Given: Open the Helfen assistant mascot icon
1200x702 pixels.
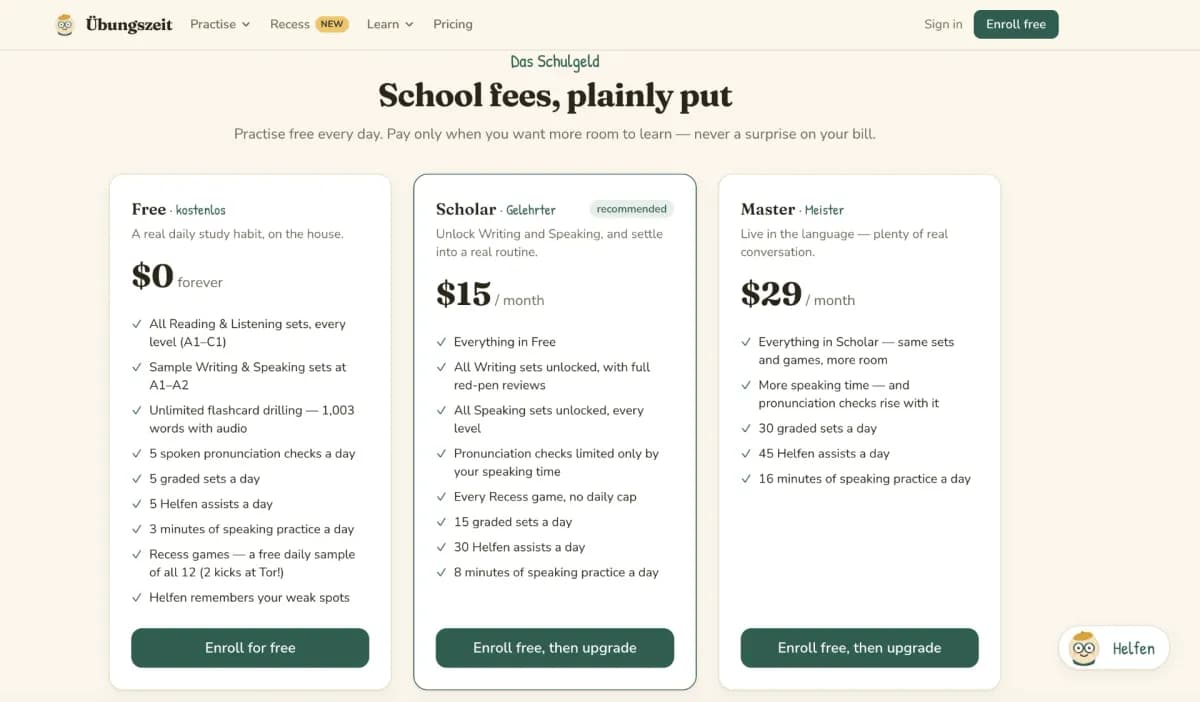Looking at the screenshot, I should click(1084, 648).
